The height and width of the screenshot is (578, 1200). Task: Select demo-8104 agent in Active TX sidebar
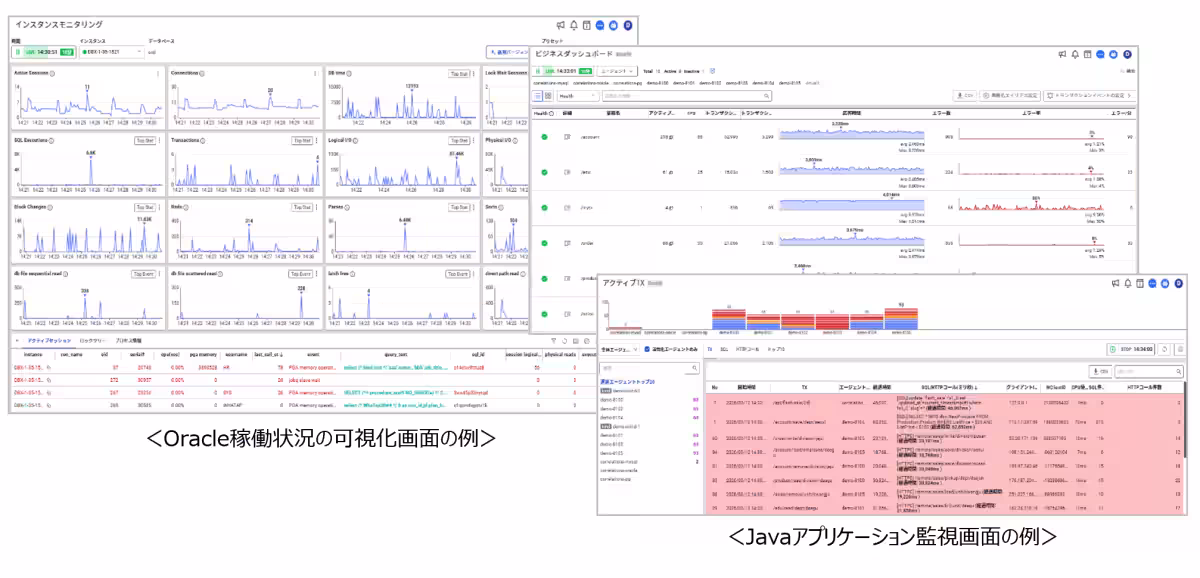pyautogui.click(x=611, y=418)
